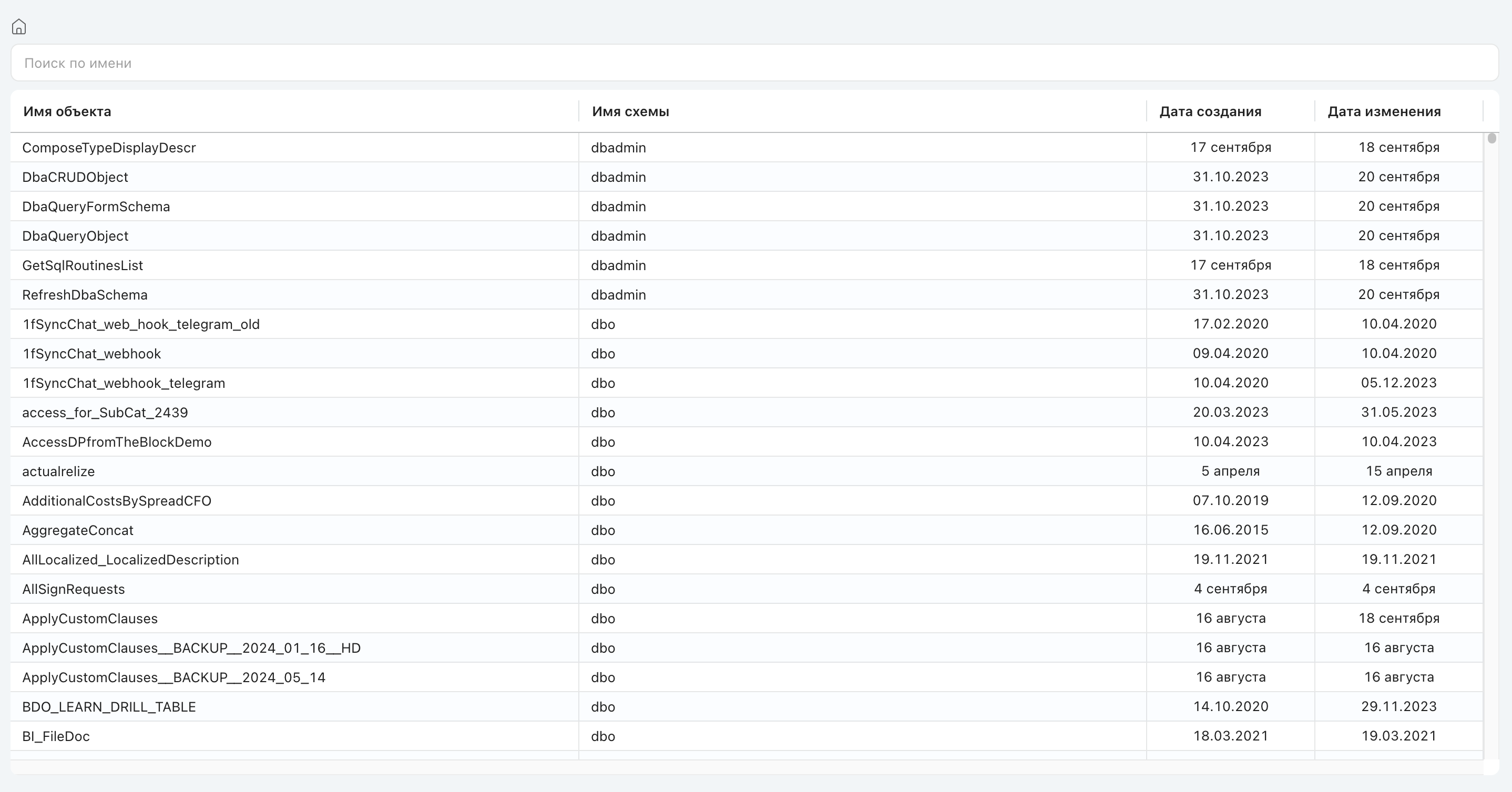Select the ApplyCustomClauses object name

90,619
